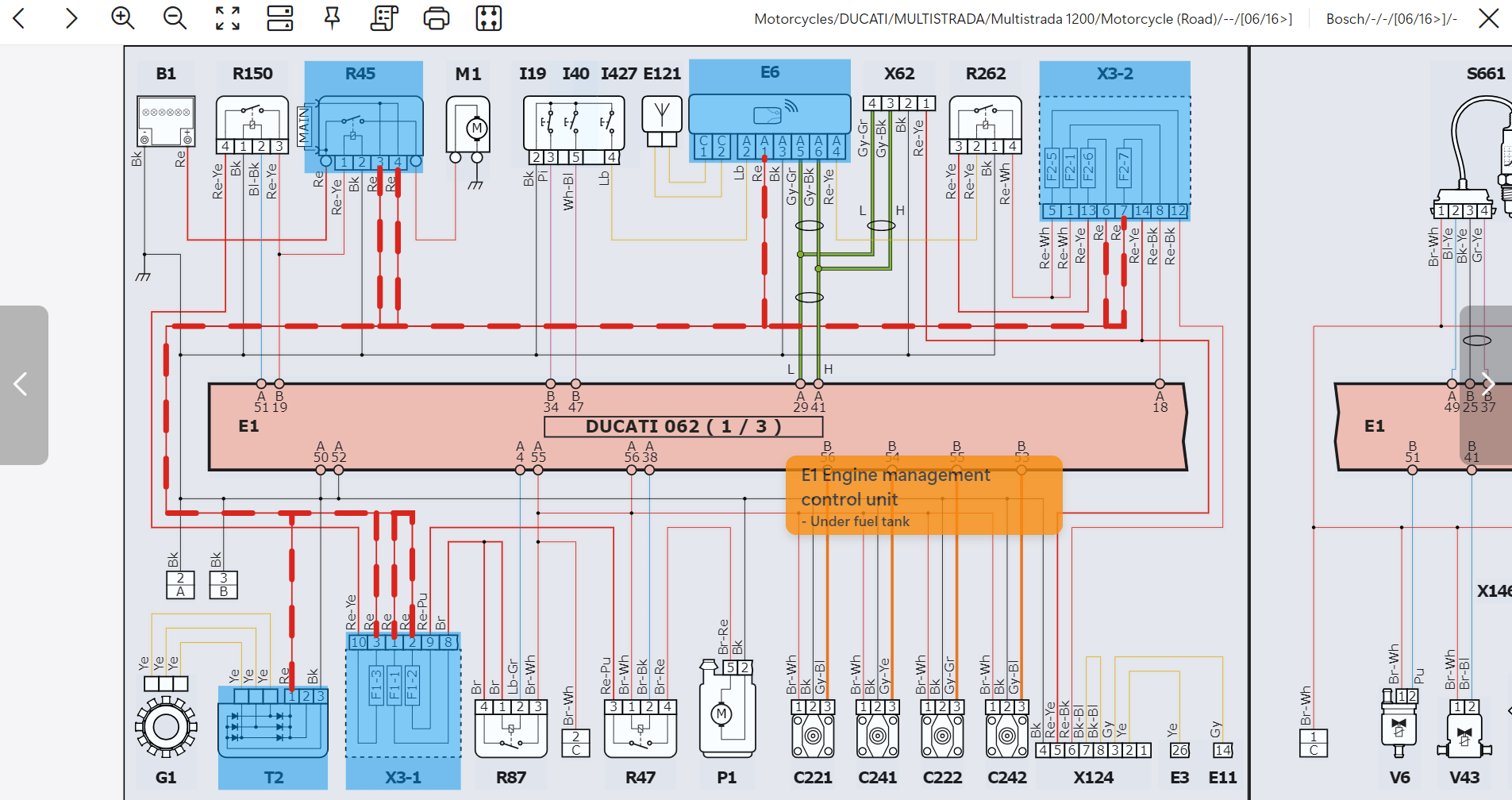The height and width of the screenshot is (800, 1512).
Task: Show next diagram page using right side chevron
Action: [1488, 385]
